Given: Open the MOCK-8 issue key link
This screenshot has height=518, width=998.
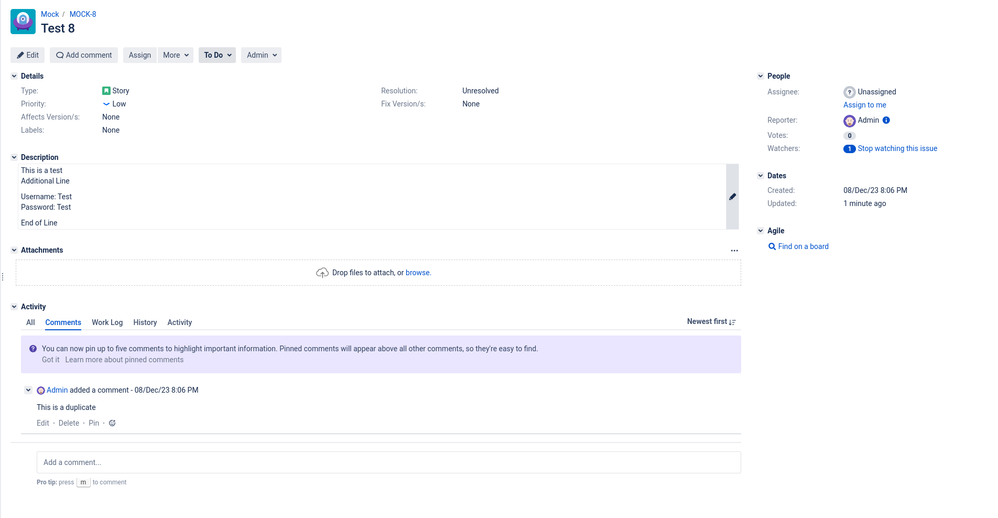Looking at the screenshot, I should (x=83, y=14).
